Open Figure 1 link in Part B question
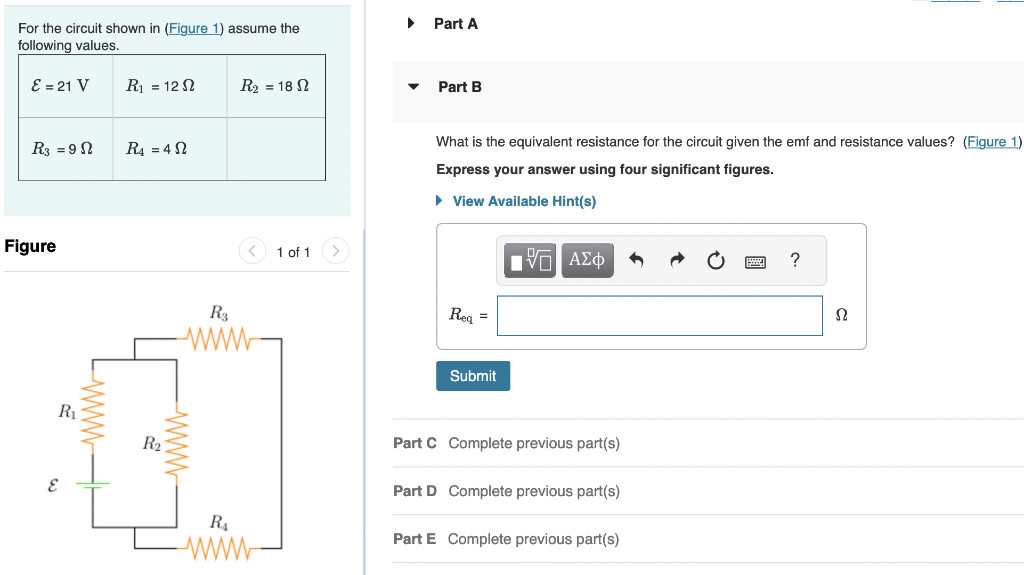Viewport: 1024px width, 575px height. tap(993, 142)
